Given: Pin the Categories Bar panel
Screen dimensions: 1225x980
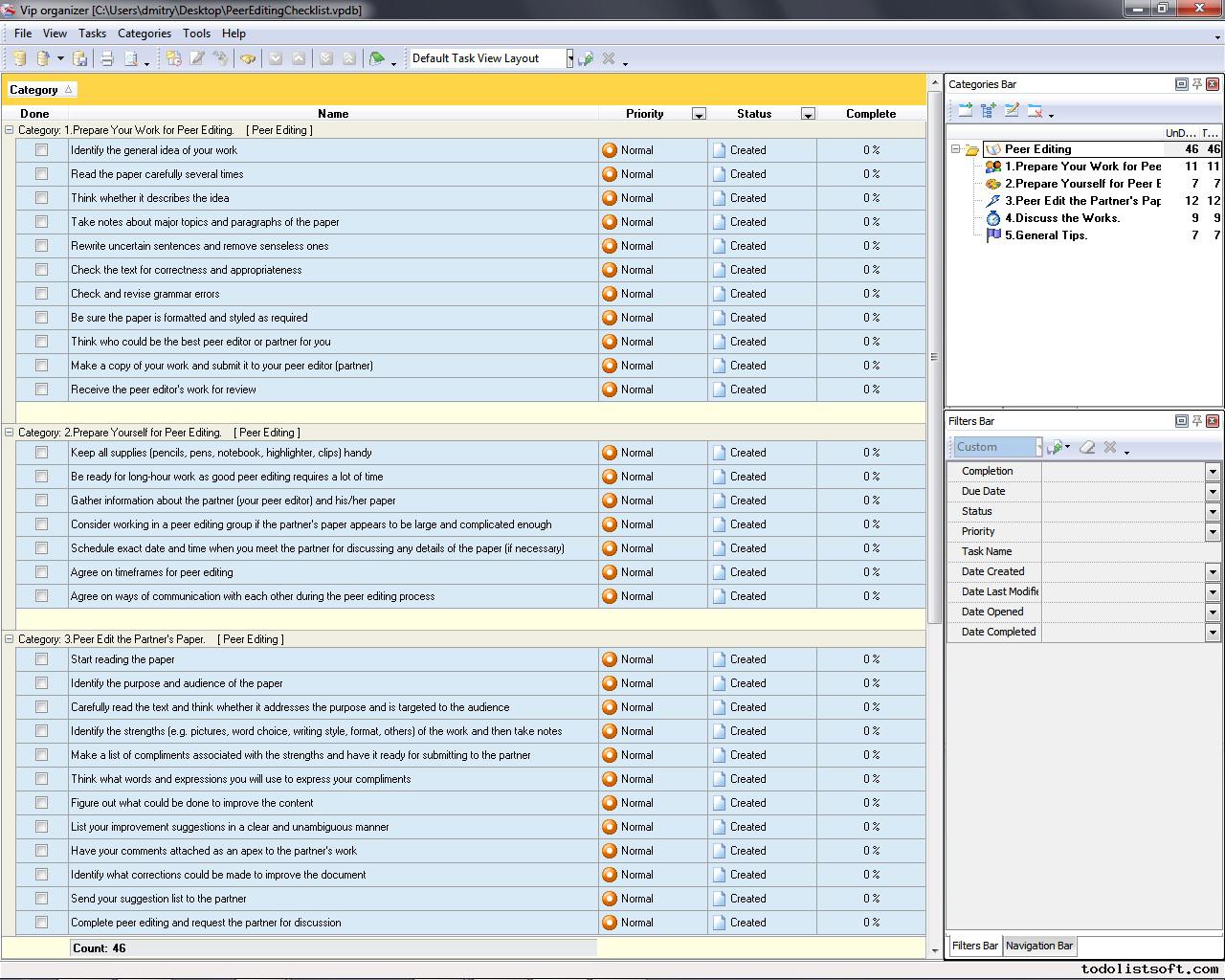Looking at the screenshot, I should [x=1196, y=84].
